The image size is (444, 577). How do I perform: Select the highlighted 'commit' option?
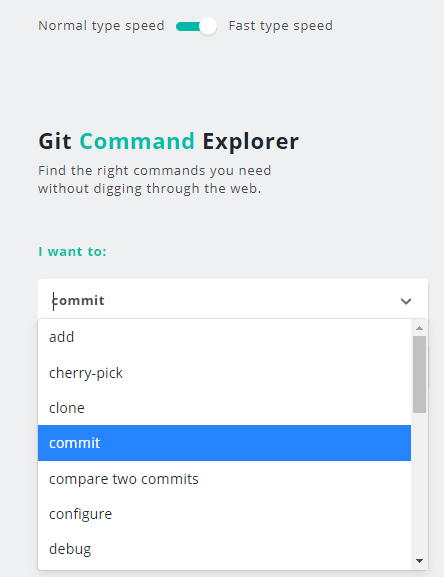click(224, 443)
